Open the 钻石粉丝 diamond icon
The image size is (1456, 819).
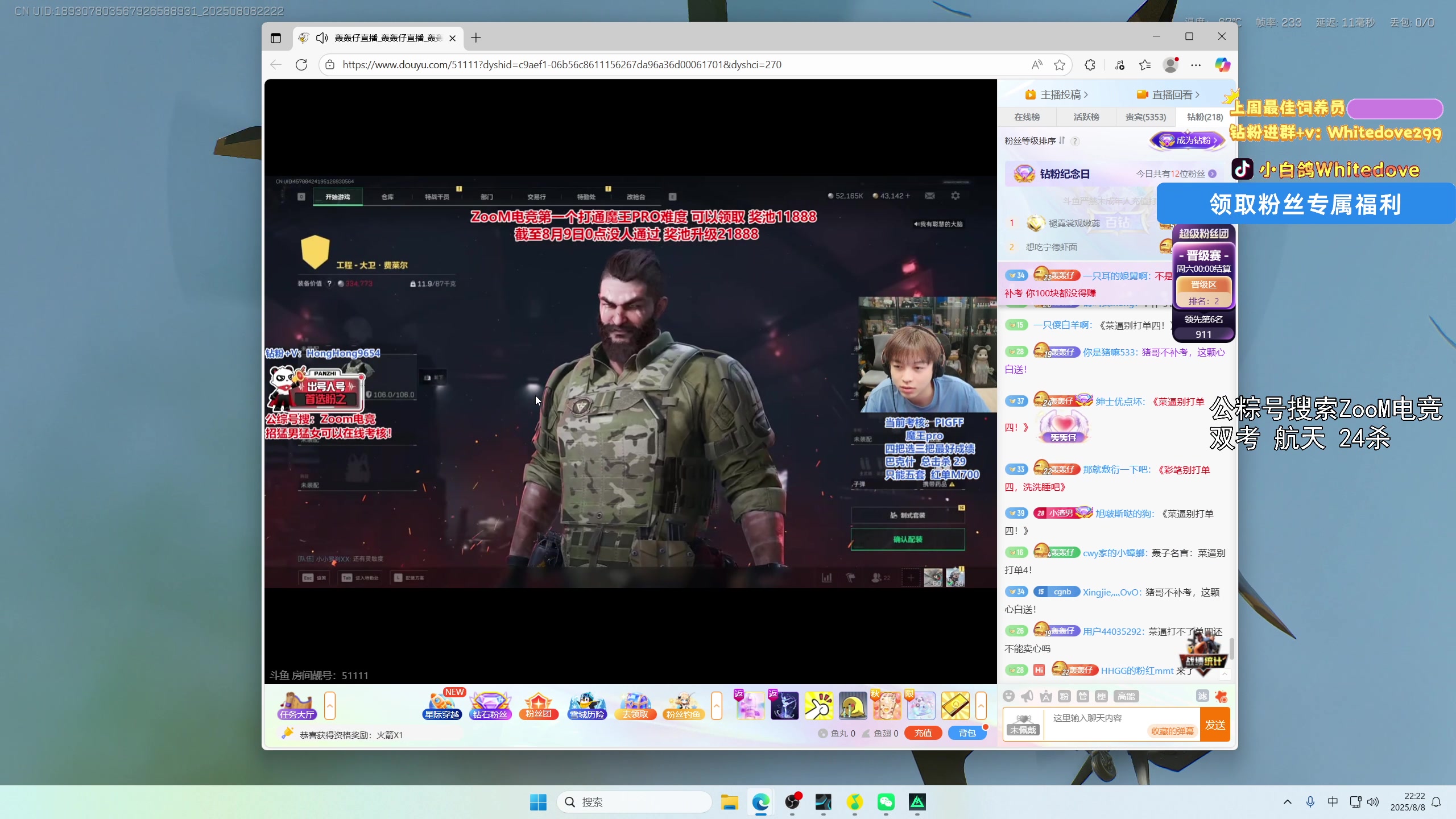(x=490, y=706)
